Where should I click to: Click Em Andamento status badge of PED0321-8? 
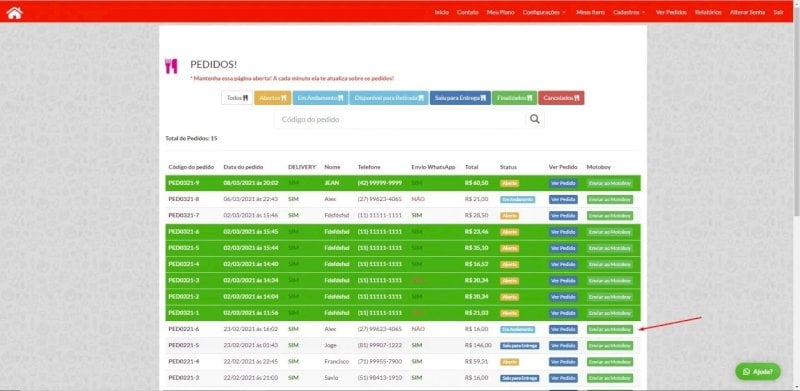(517, 200)
